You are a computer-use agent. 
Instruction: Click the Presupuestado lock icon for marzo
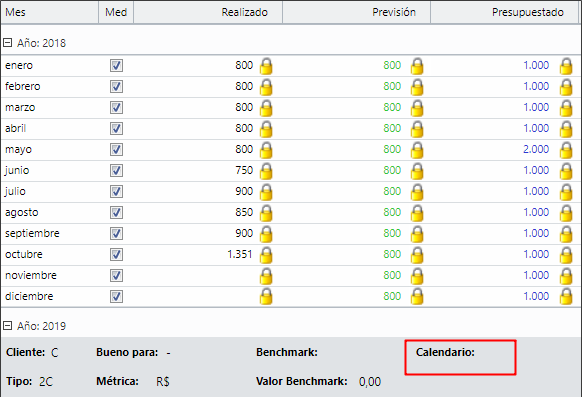(566, 108)
